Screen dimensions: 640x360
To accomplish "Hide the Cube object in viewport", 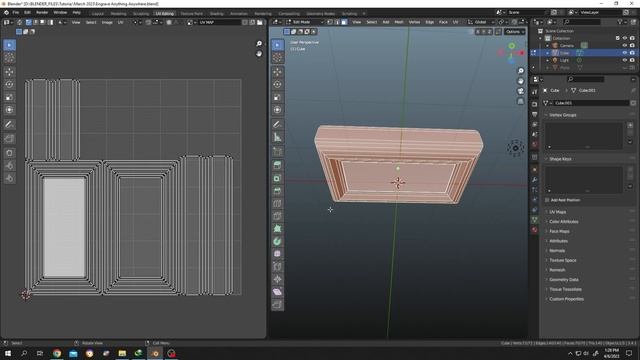I will (x=624, y=53).
